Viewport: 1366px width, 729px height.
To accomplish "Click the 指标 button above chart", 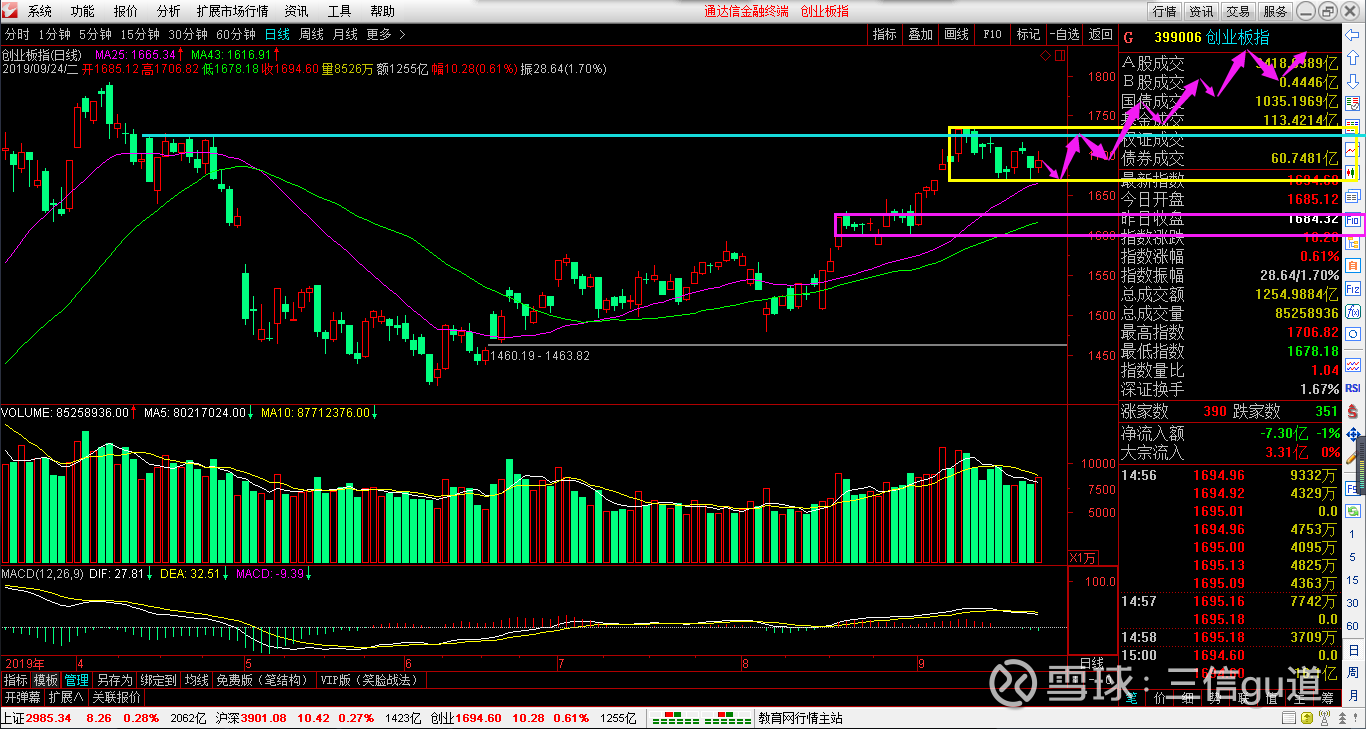I will click(x=885, y=34).
